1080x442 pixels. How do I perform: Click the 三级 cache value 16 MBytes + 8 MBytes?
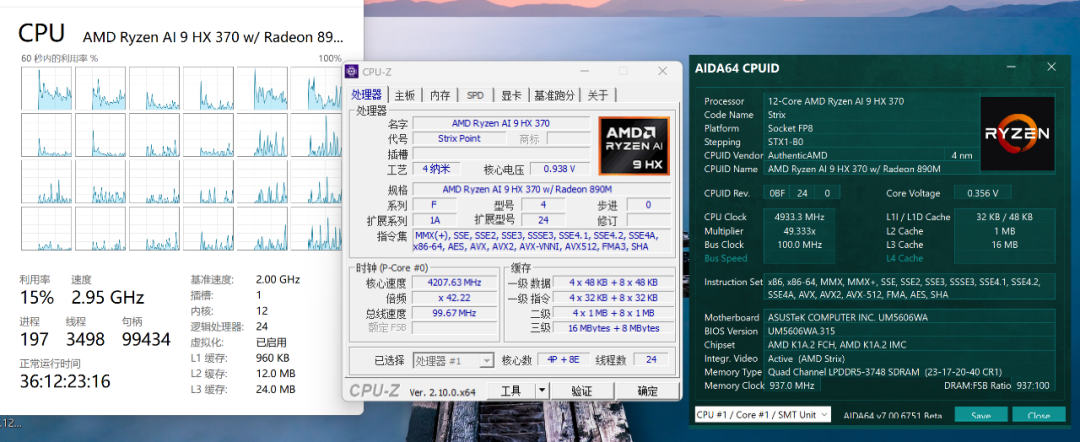point(613,328)
